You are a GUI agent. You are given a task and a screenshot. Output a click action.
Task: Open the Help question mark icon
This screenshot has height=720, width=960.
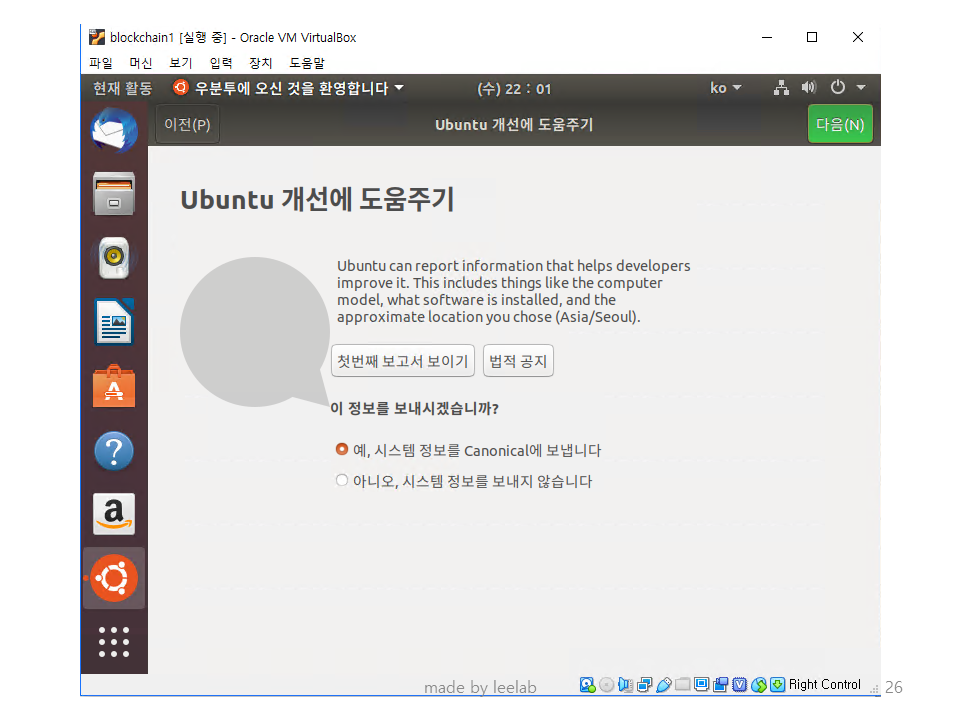tap(114, 451)
